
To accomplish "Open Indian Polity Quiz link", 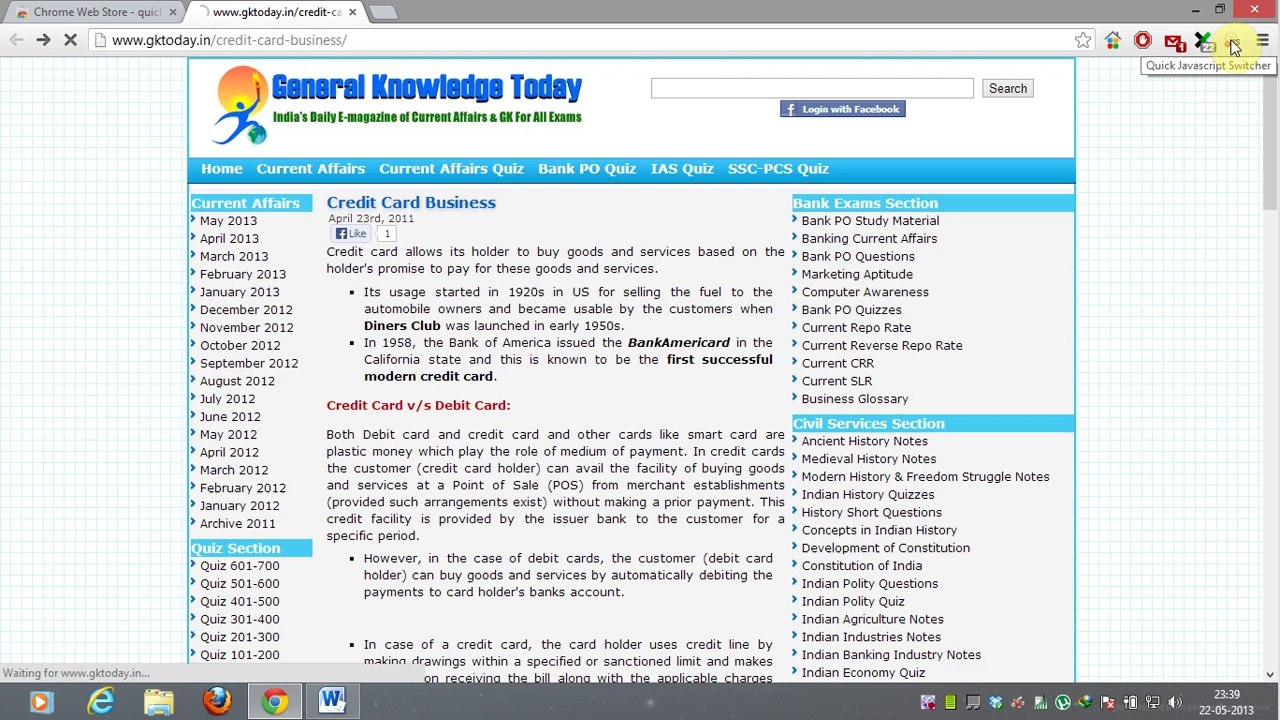I will click(x=853, y=601).
